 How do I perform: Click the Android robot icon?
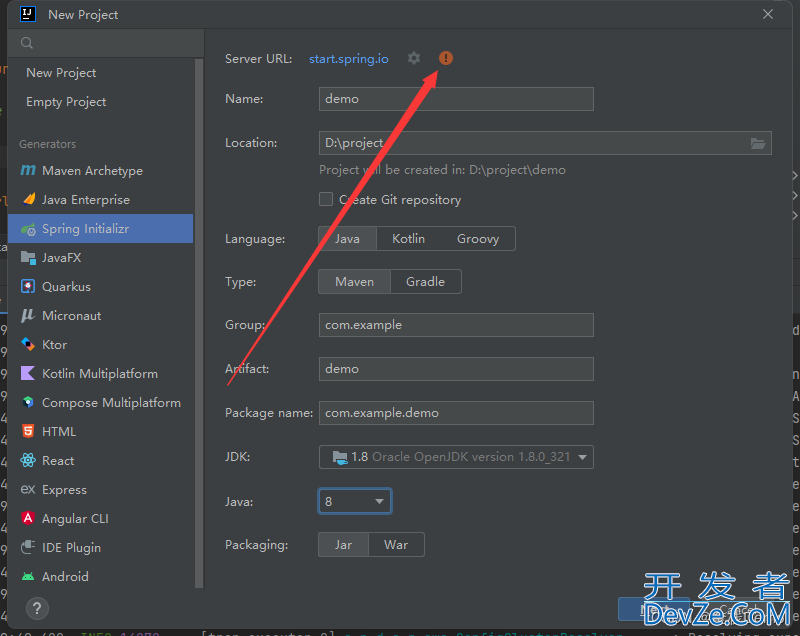[x=28, y=576]
